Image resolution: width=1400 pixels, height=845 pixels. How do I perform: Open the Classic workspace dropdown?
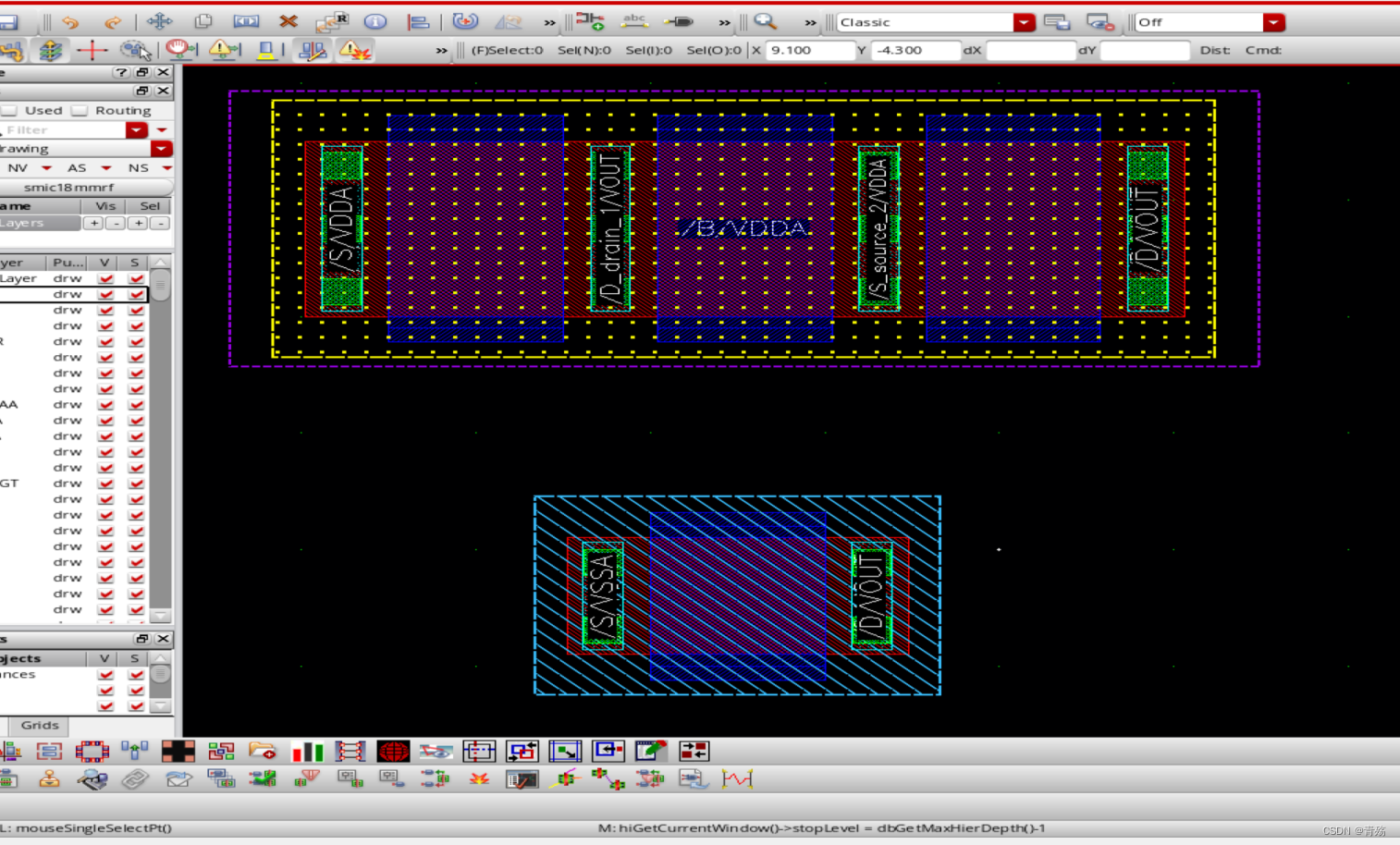click(x=1024, y=22)
